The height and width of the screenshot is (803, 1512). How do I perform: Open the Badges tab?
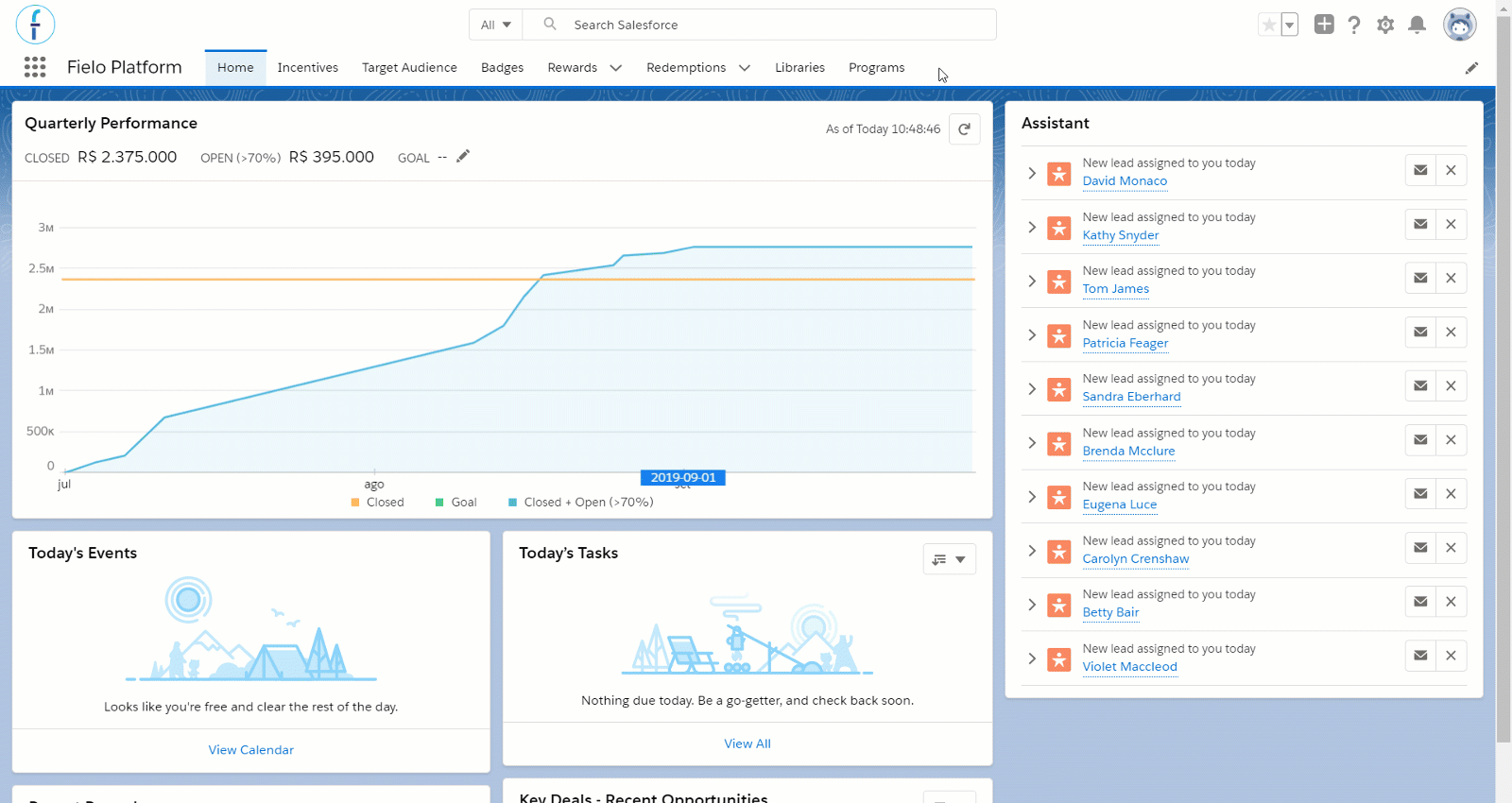[502, 68]
